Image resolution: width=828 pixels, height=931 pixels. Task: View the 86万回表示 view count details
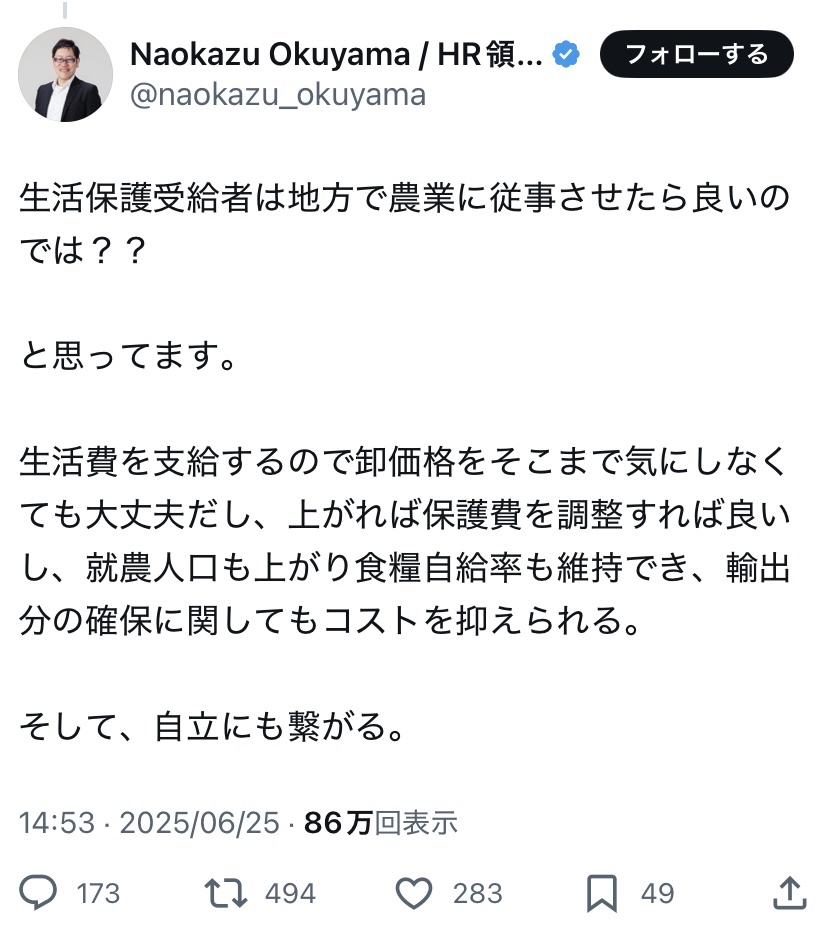[x=380, y=822]
